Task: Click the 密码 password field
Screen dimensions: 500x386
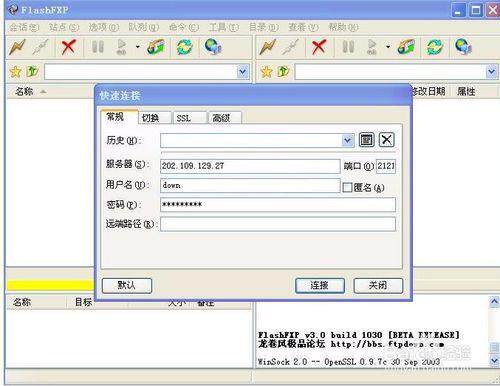Action: pyautogui.click(x=278, y=204)
